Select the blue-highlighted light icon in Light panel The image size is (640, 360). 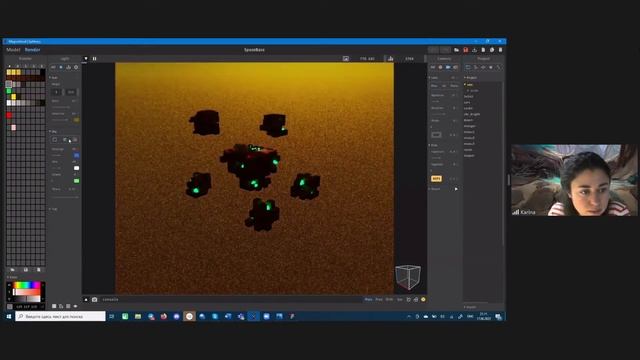point(61,67)
